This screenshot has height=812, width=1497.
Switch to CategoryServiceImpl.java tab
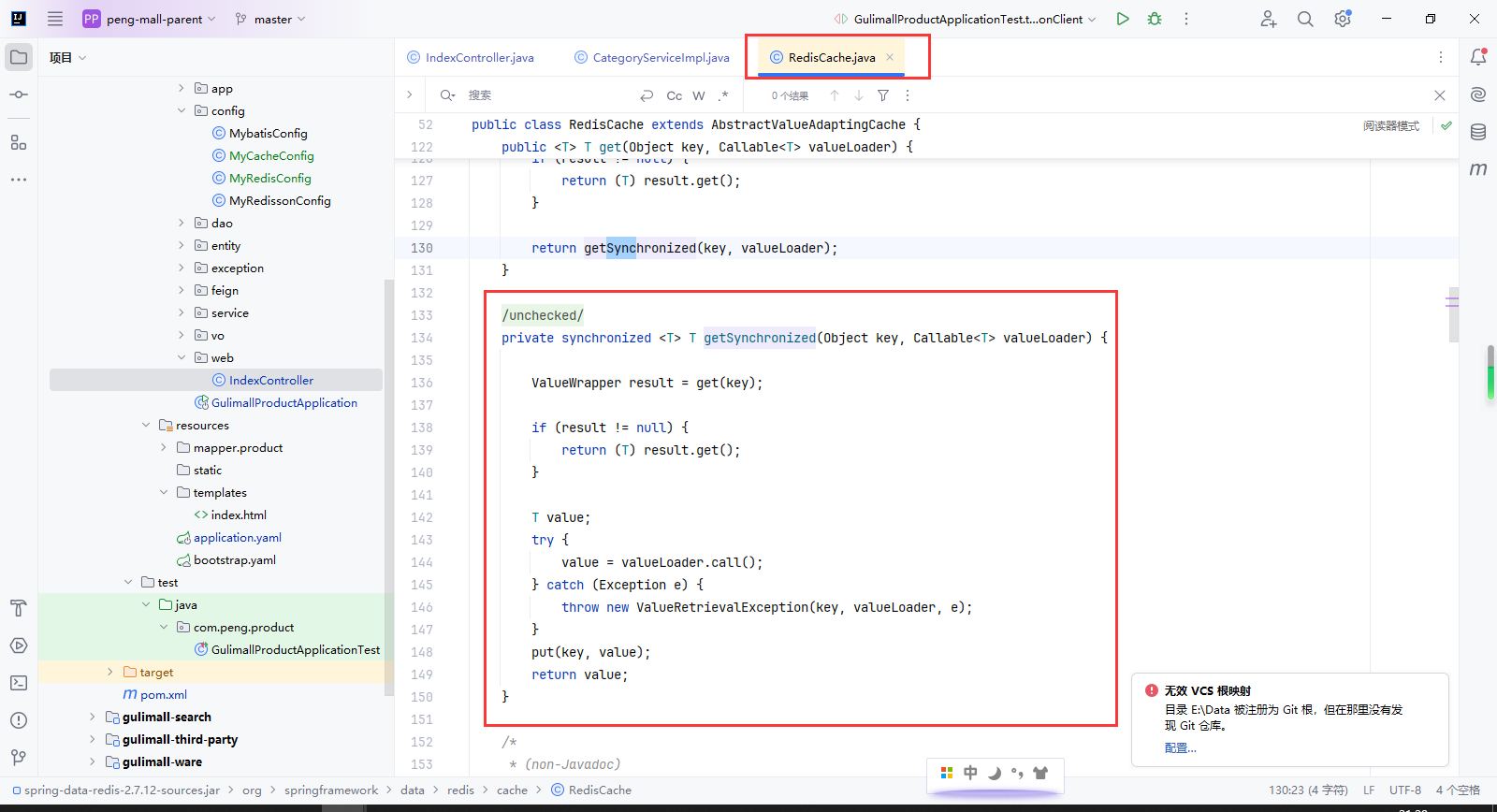coord(652,57)
